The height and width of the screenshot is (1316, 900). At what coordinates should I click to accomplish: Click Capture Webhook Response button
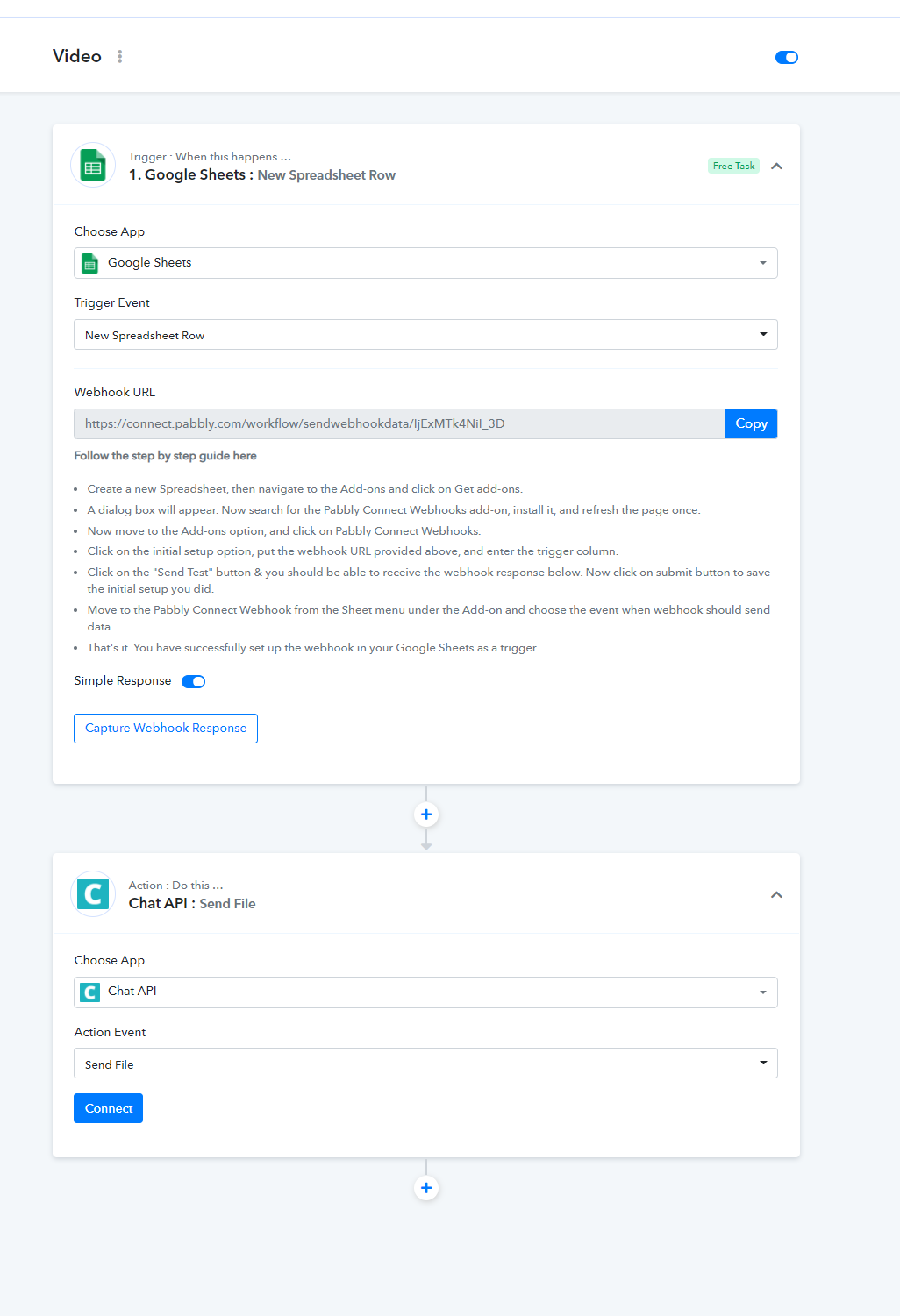tap(166, 729)
